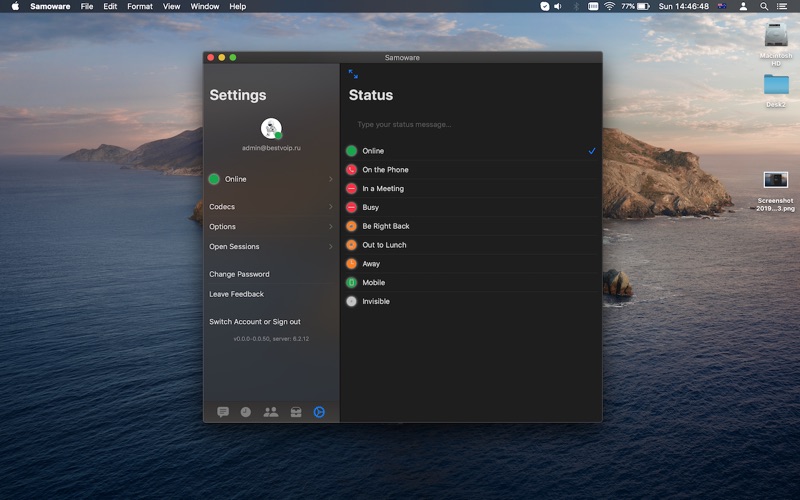Set status to Invisible
This screenshot has height=500, width=800.
click(x=471, y=301)
